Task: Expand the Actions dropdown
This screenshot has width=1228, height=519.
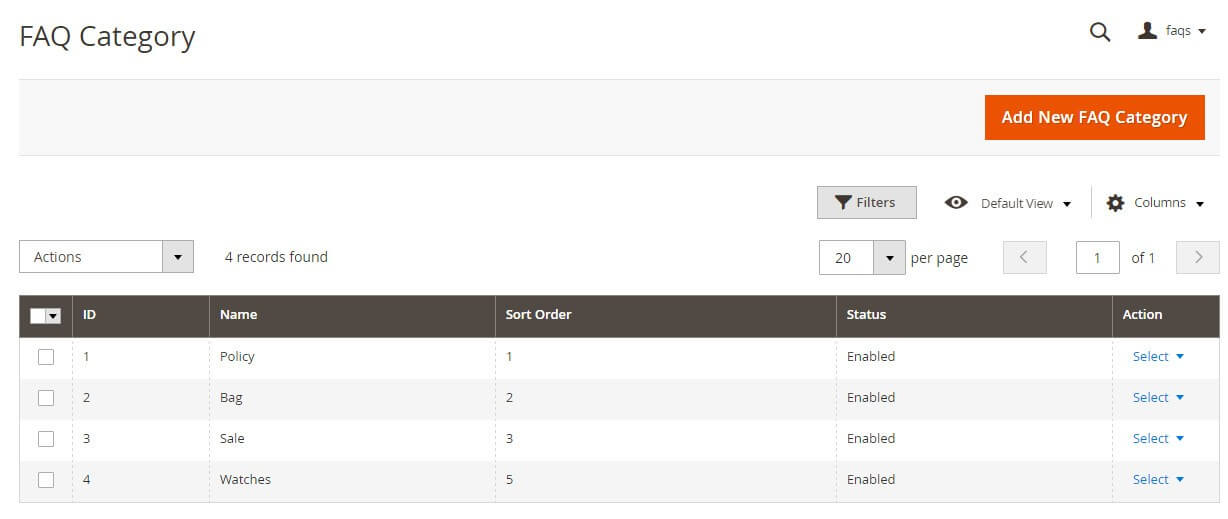Action: point(106,257)
